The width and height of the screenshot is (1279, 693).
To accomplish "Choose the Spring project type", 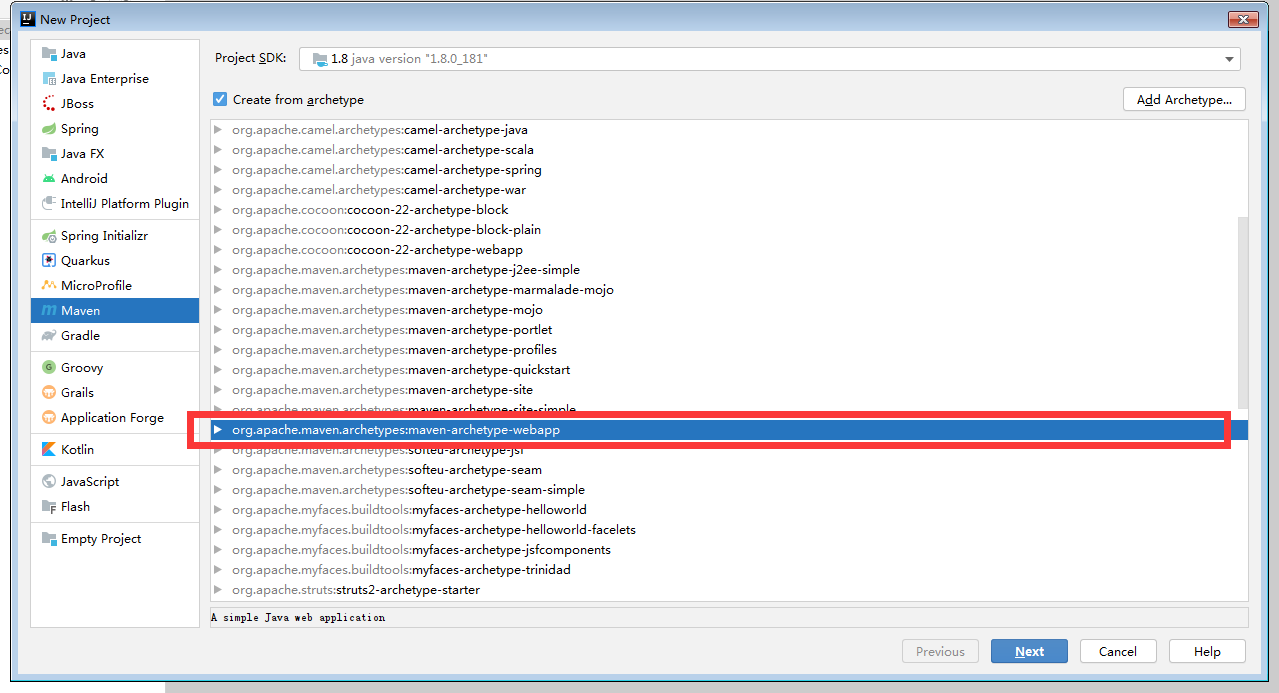I will [115, 129].
